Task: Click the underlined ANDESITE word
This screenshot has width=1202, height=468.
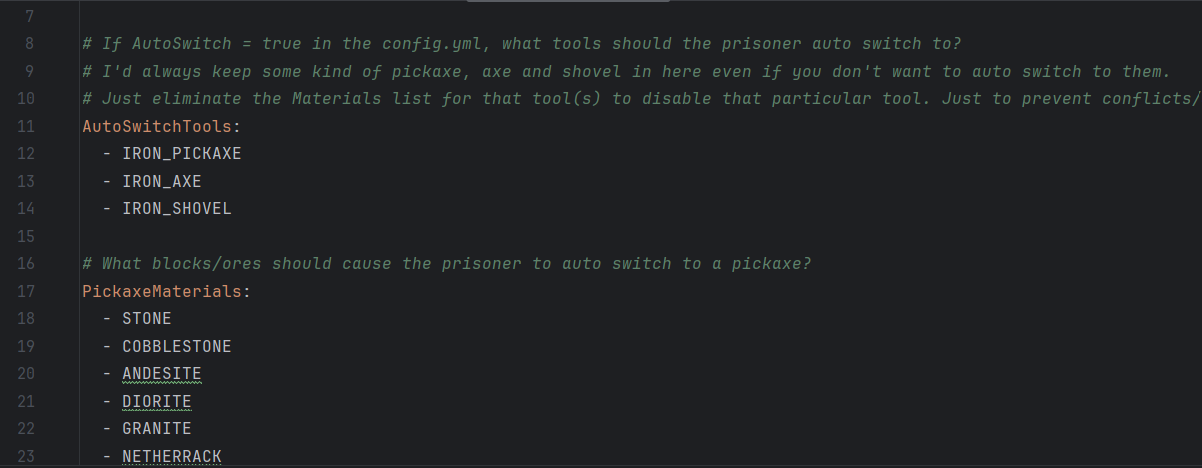Action: pos(162,374)
